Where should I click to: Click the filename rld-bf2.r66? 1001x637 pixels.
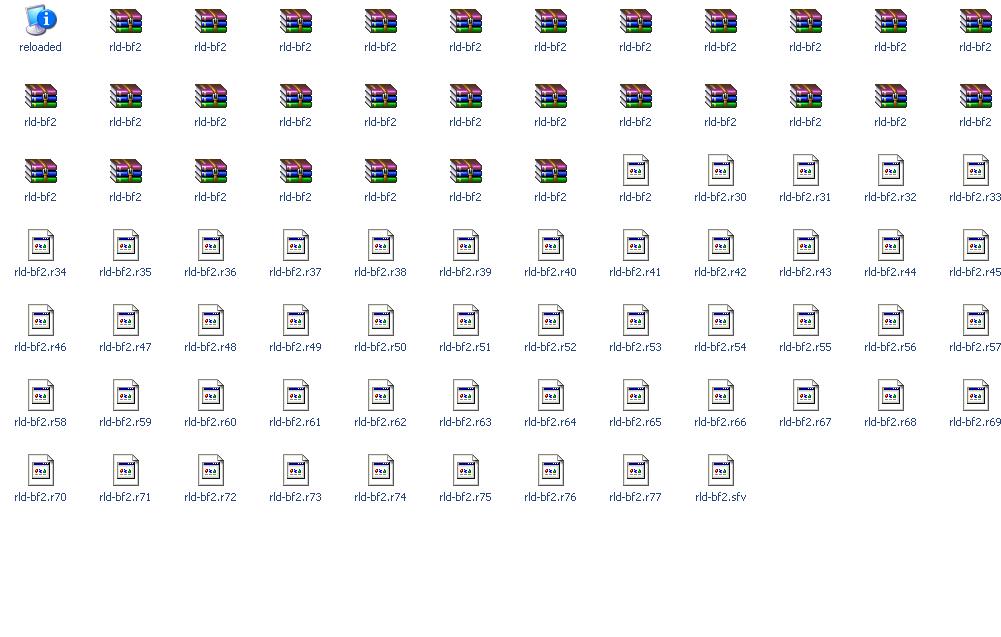click(720, 422)
